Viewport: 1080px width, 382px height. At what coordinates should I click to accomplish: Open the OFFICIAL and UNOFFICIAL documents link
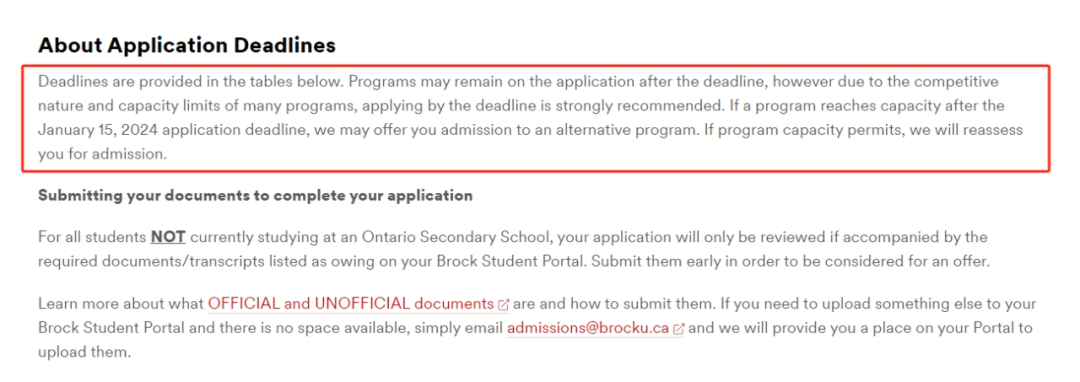click(x=351, y=304)
